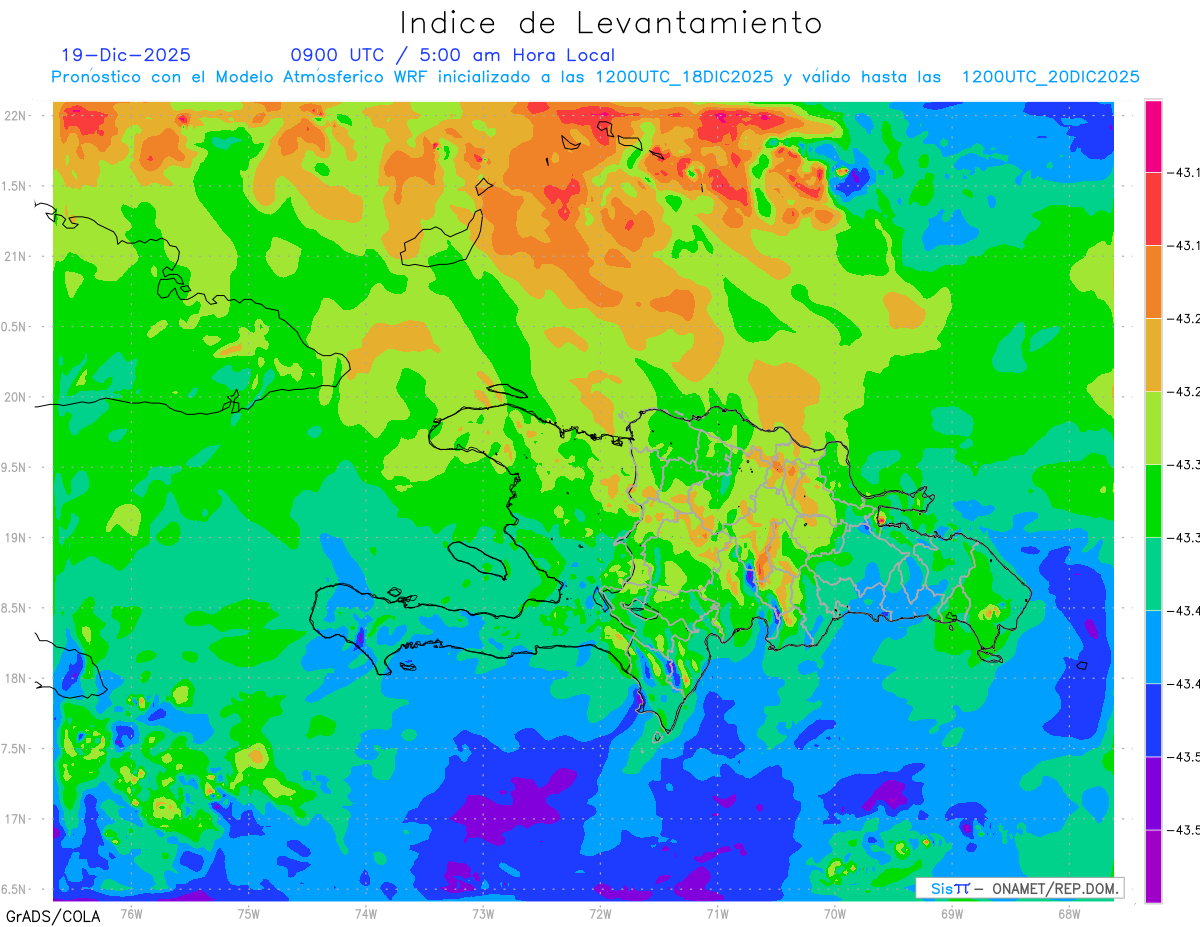Click the '70W' longitude label

tap(834, 913)
